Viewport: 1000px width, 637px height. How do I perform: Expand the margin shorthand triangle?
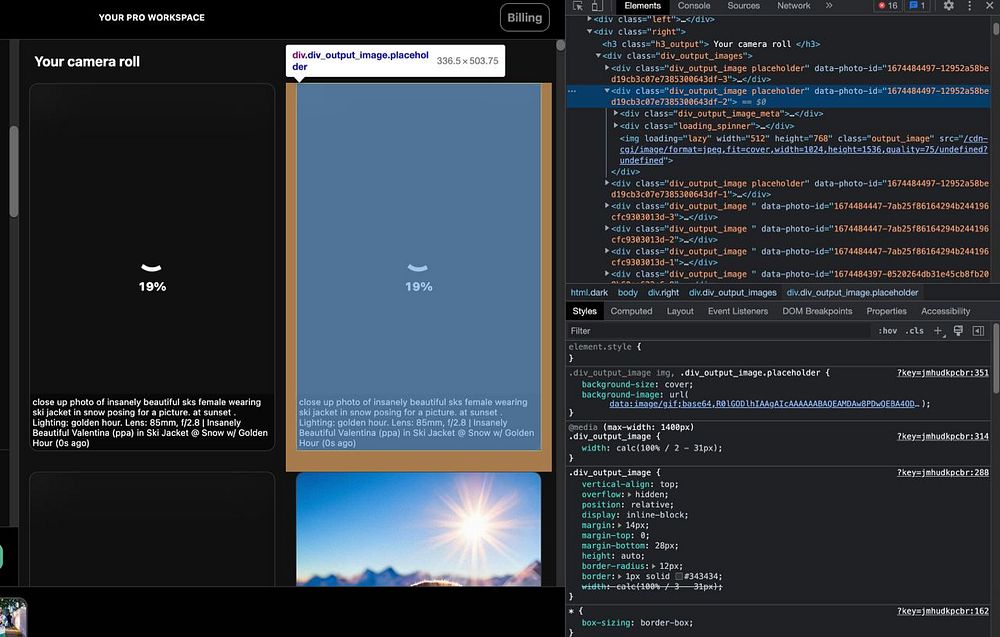pos(620,525)
